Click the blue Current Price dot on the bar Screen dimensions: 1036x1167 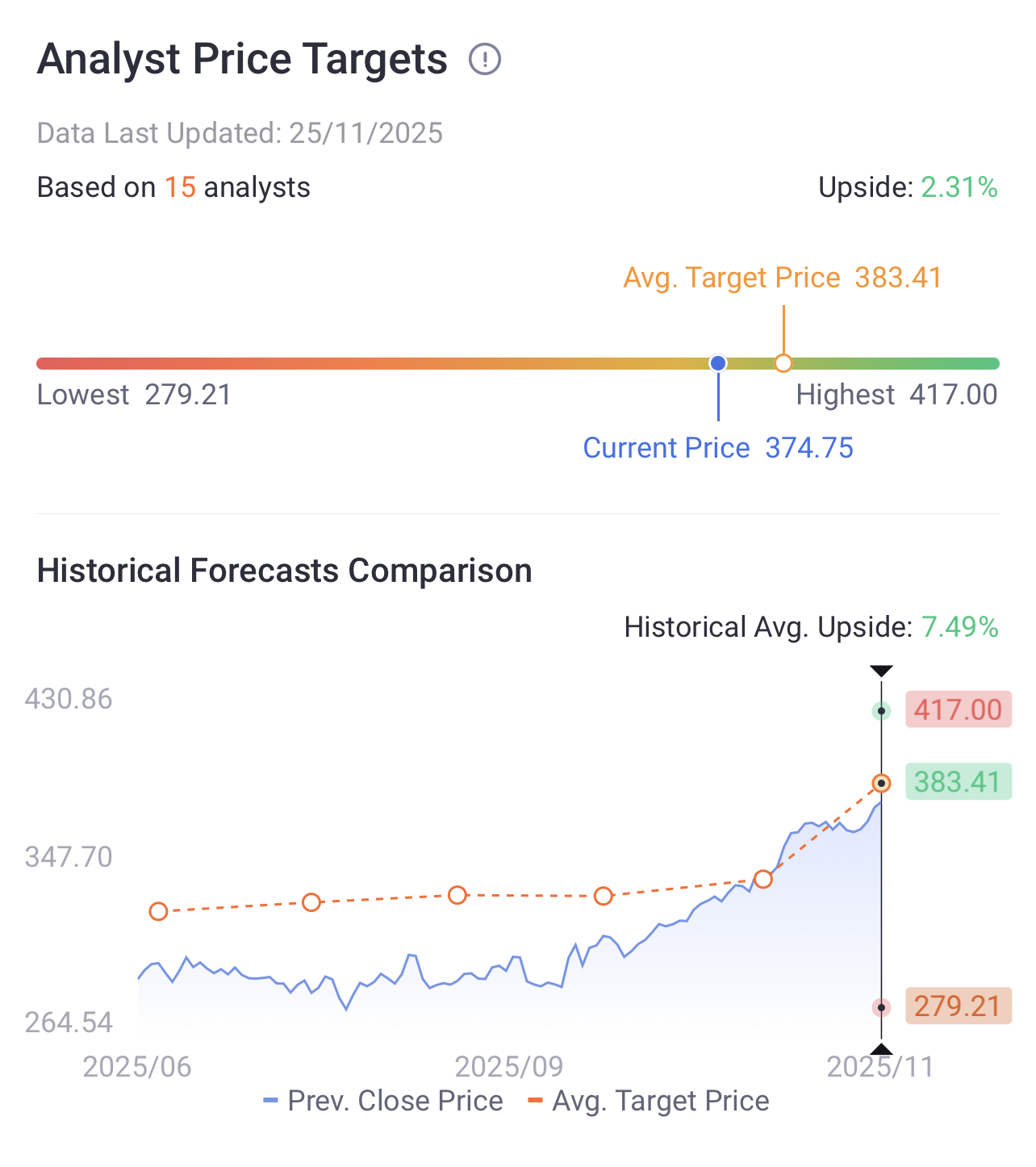coord(718,363)
